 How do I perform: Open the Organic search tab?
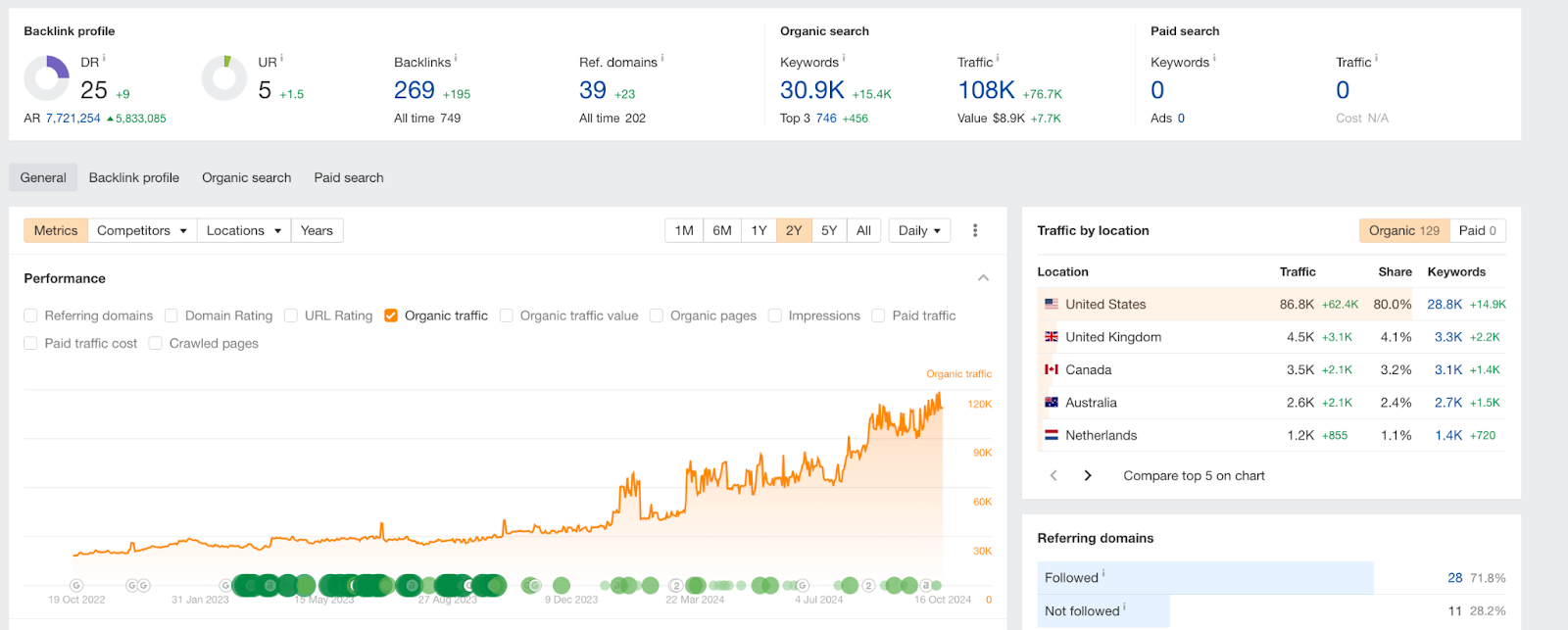pyautogui.click(x=246, y=178)
